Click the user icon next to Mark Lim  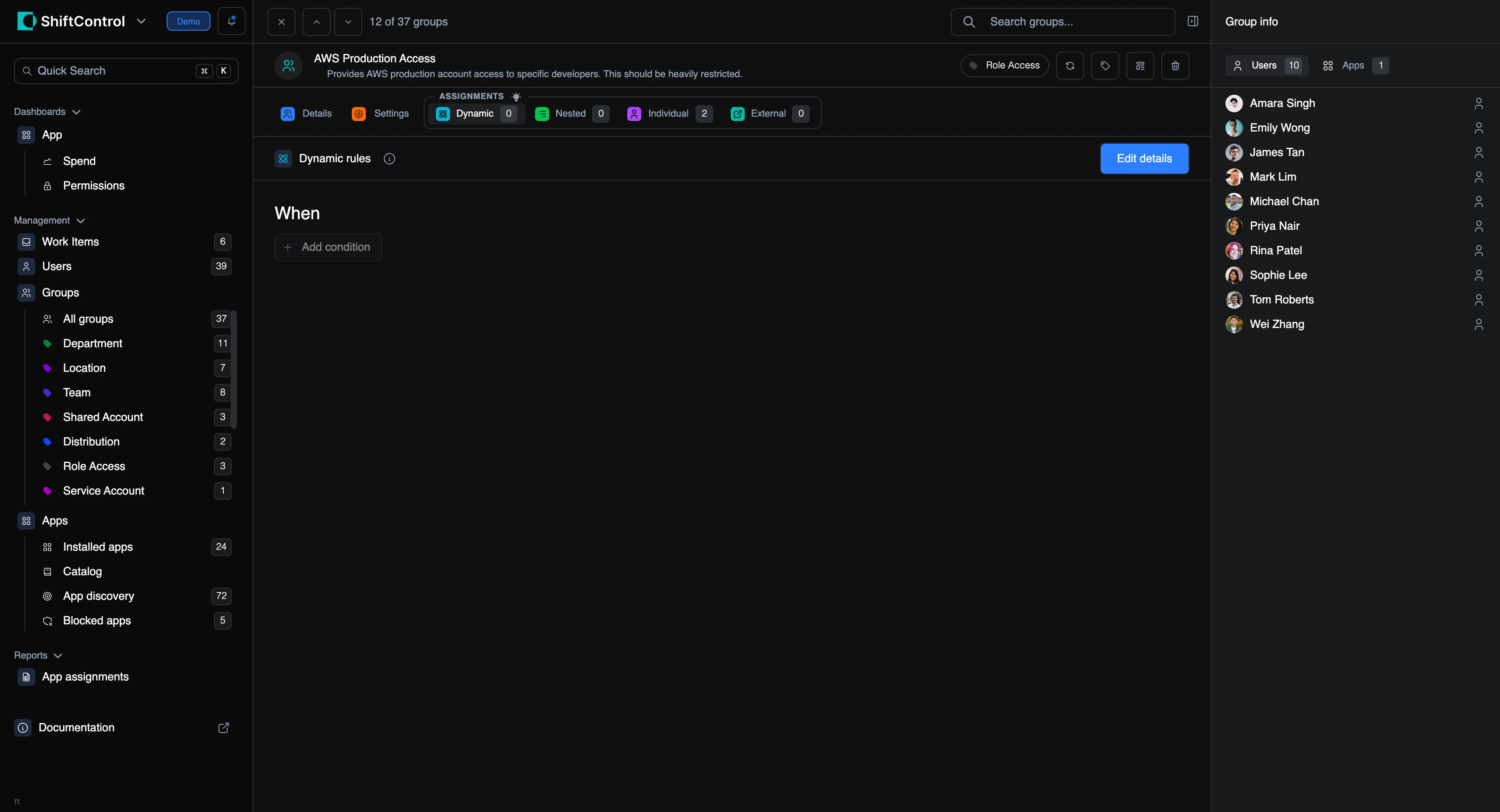coord(1479,177)
